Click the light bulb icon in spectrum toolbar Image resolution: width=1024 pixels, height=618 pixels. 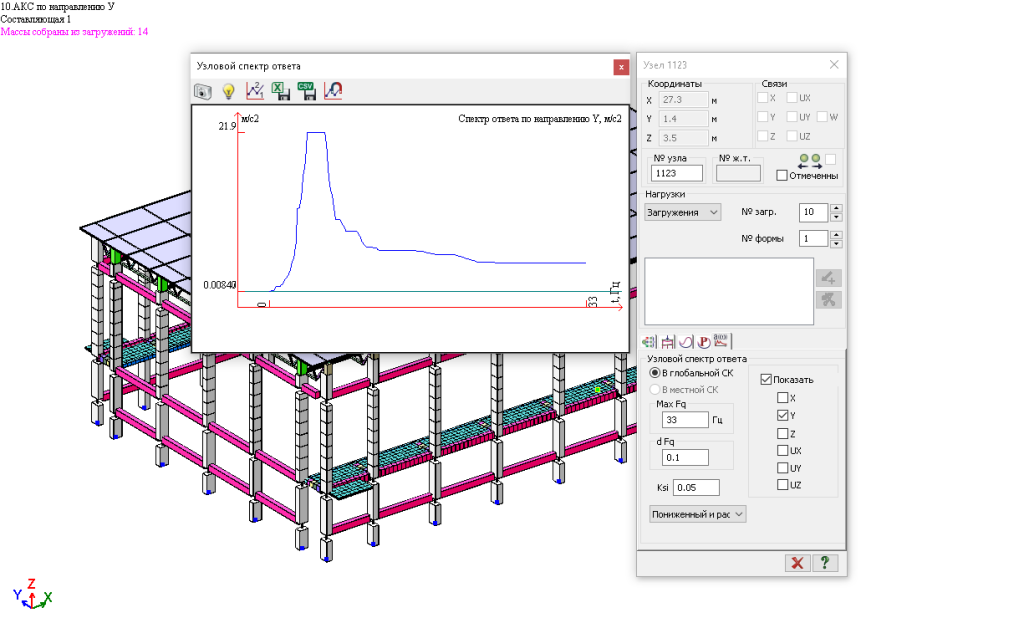point(228,91)
